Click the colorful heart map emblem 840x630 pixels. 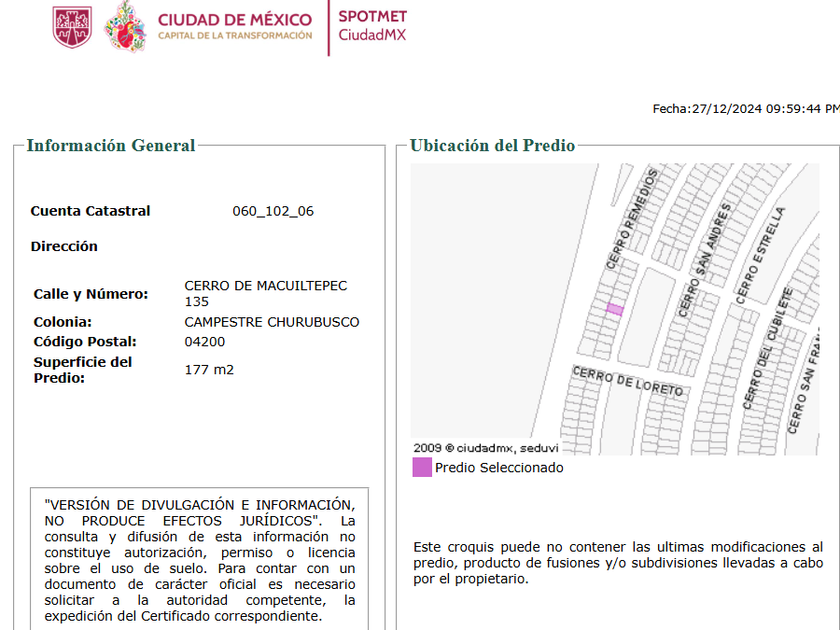click(x=125, y=26)
